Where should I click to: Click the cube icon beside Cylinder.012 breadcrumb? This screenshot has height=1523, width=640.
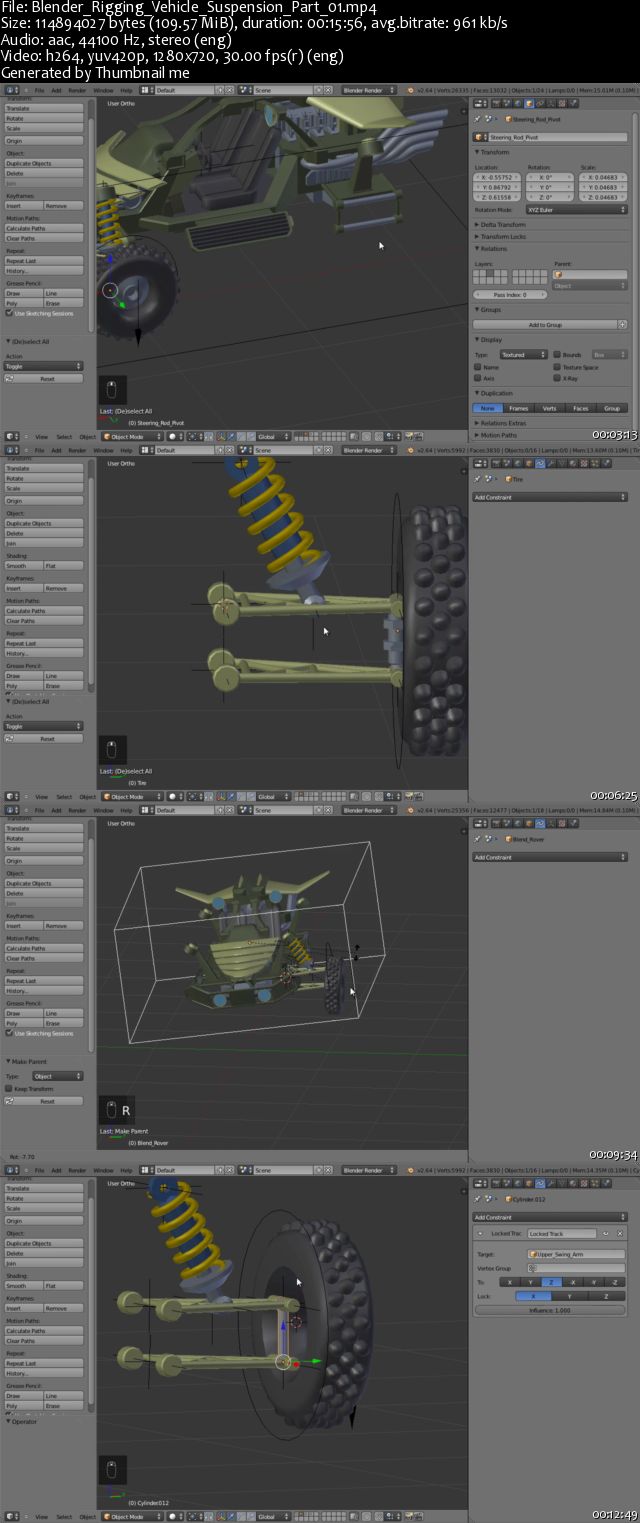(509, 1198)
